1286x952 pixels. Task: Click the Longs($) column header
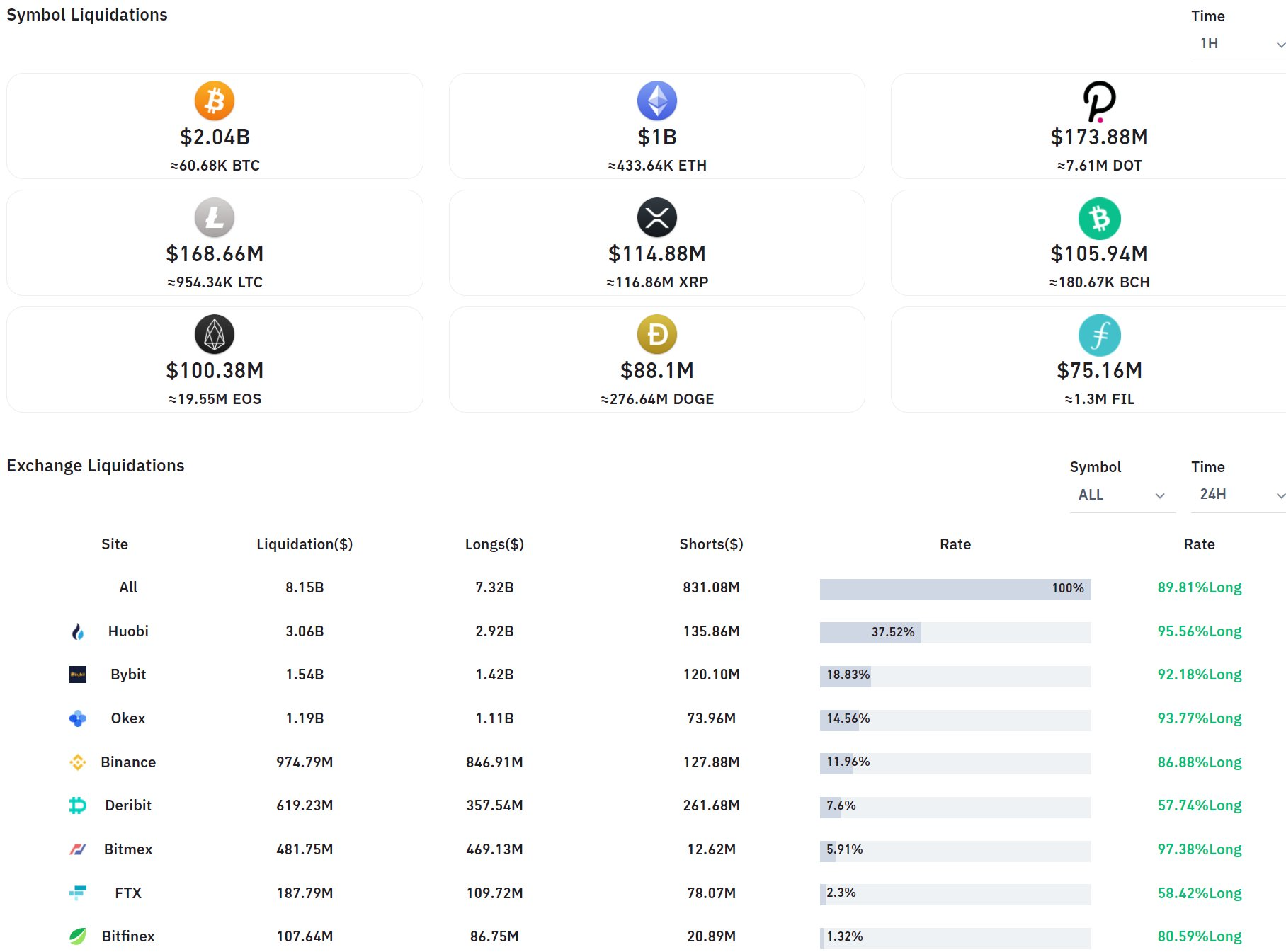pyautogui.click(x=494, y=544)
